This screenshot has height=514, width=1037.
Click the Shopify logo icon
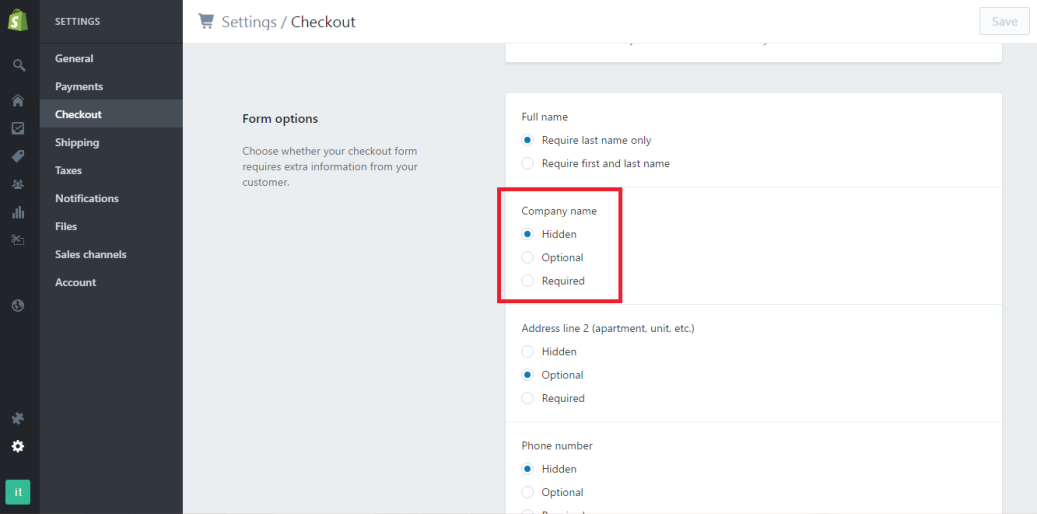[18, 21]
